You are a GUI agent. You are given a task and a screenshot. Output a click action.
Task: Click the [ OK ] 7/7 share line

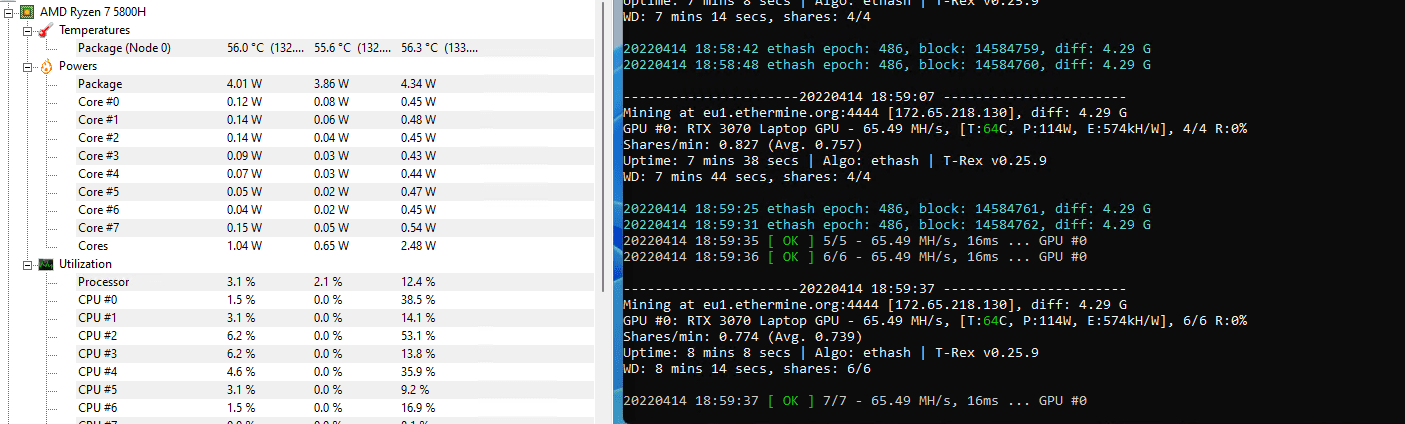tap(854, 401)
